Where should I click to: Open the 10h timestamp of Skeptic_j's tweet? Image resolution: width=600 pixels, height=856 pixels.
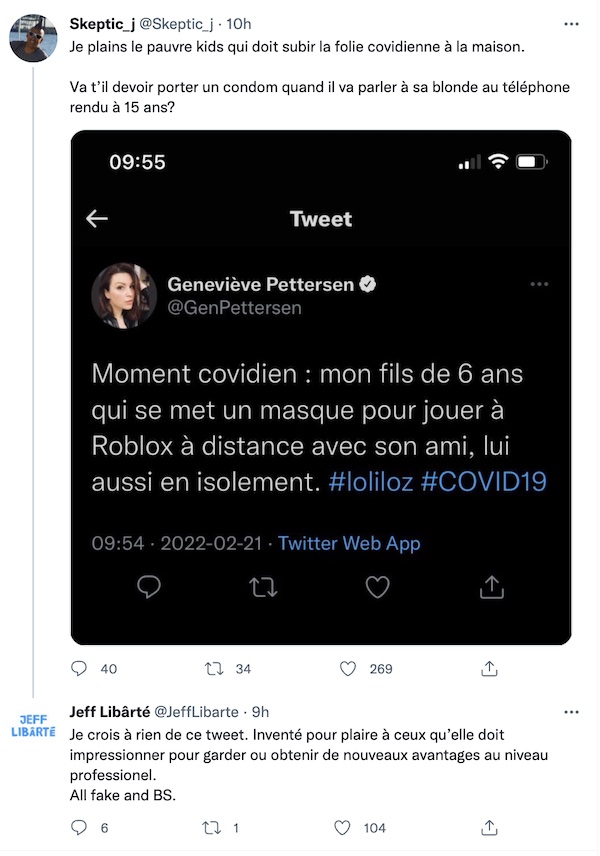pos(239,24)
